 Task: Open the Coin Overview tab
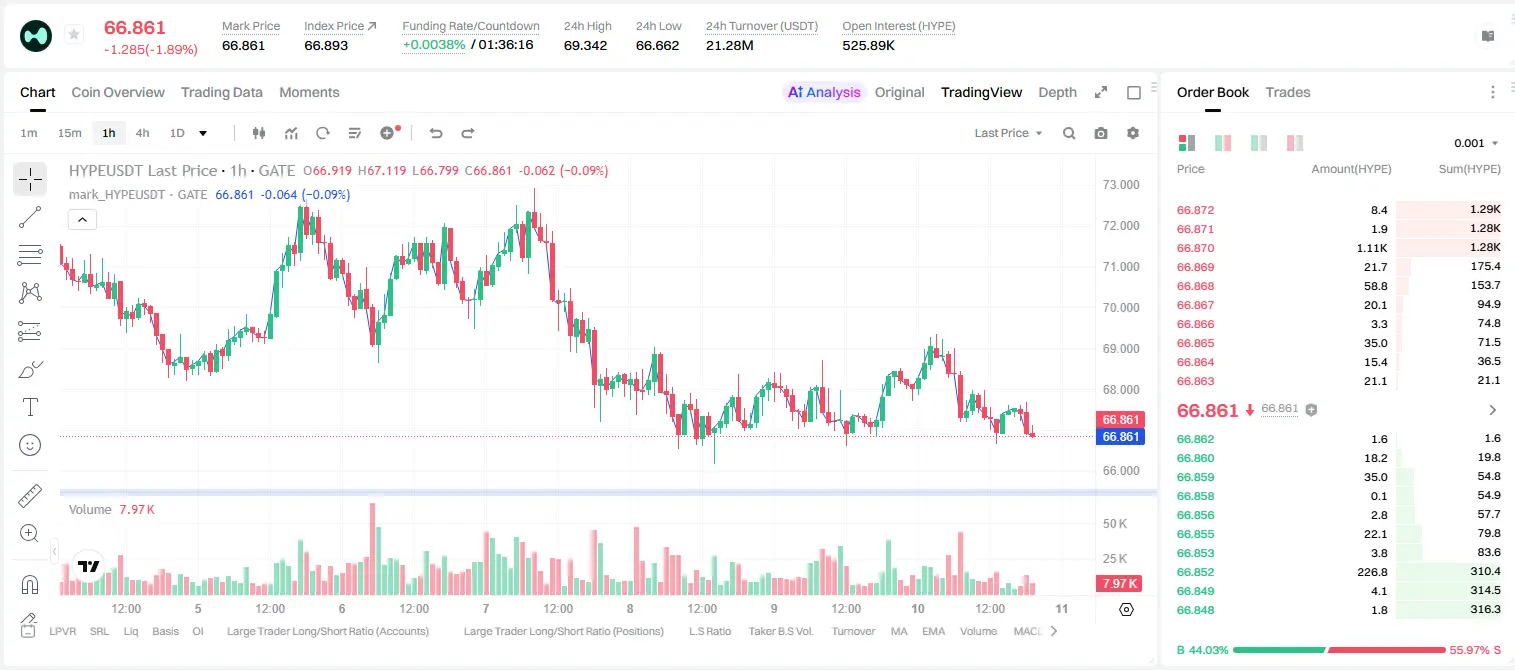(118, 92)
